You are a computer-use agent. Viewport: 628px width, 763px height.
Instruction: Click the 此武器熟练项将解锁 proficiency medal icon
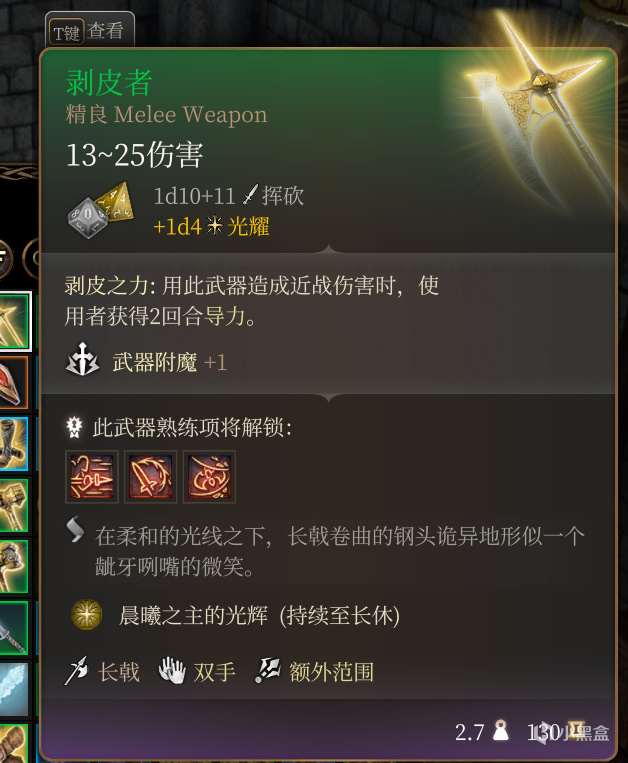[74, 427]
